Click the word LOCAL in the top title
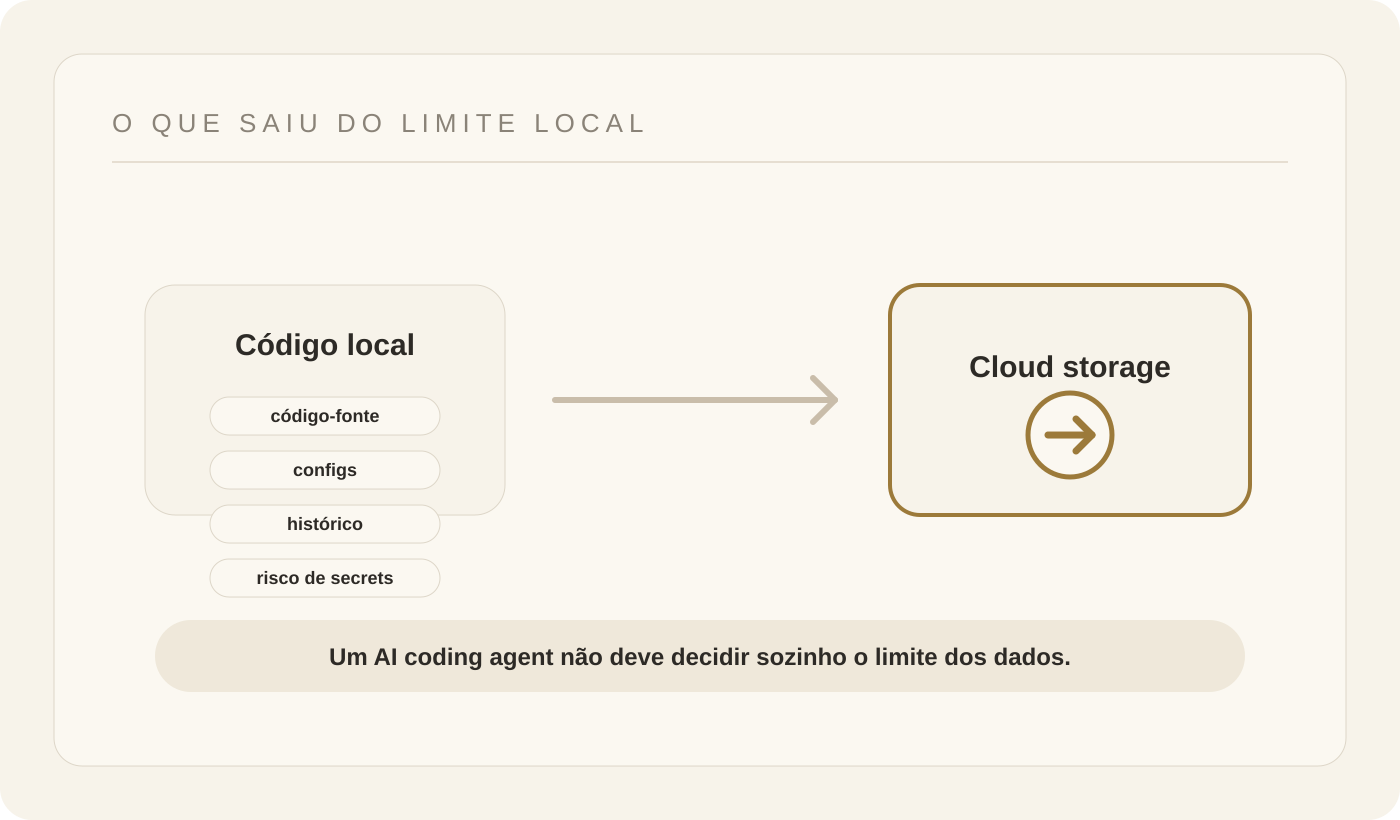The width and height of the screenshot is (1400, 820). click(590, 123)
